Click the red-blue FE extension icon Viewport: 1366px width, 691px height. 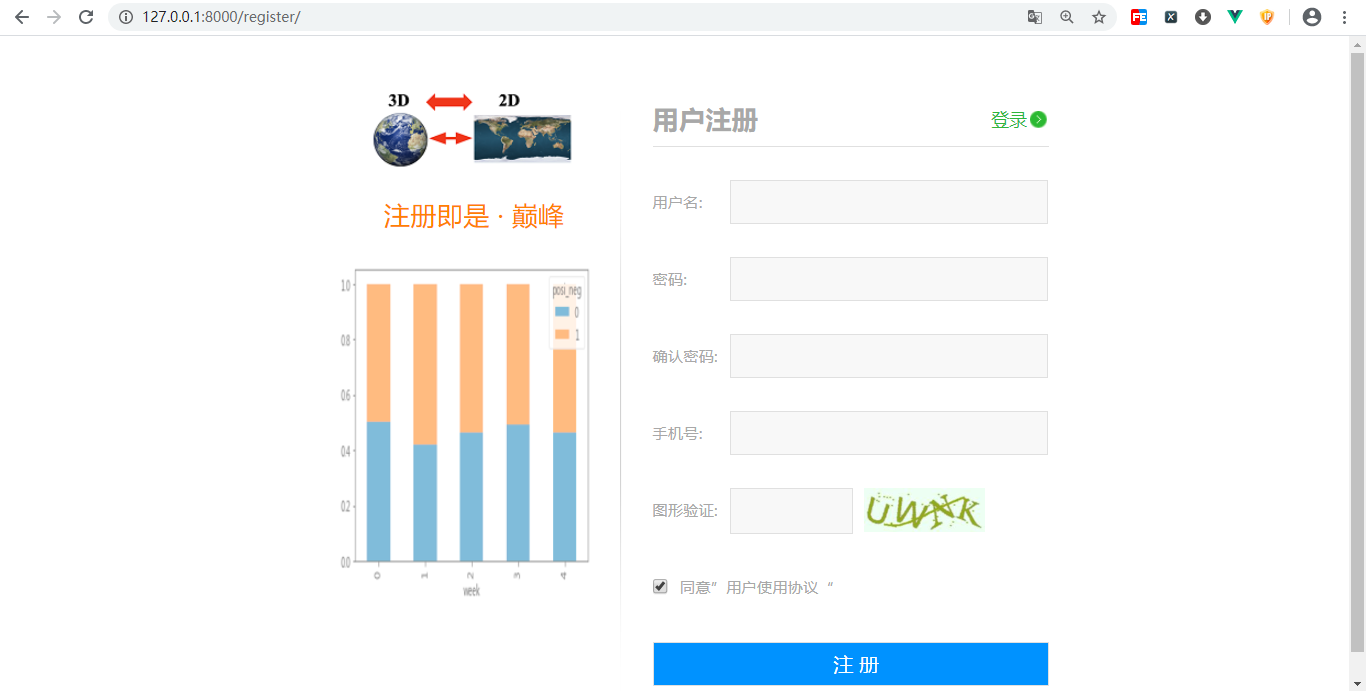1138,17
